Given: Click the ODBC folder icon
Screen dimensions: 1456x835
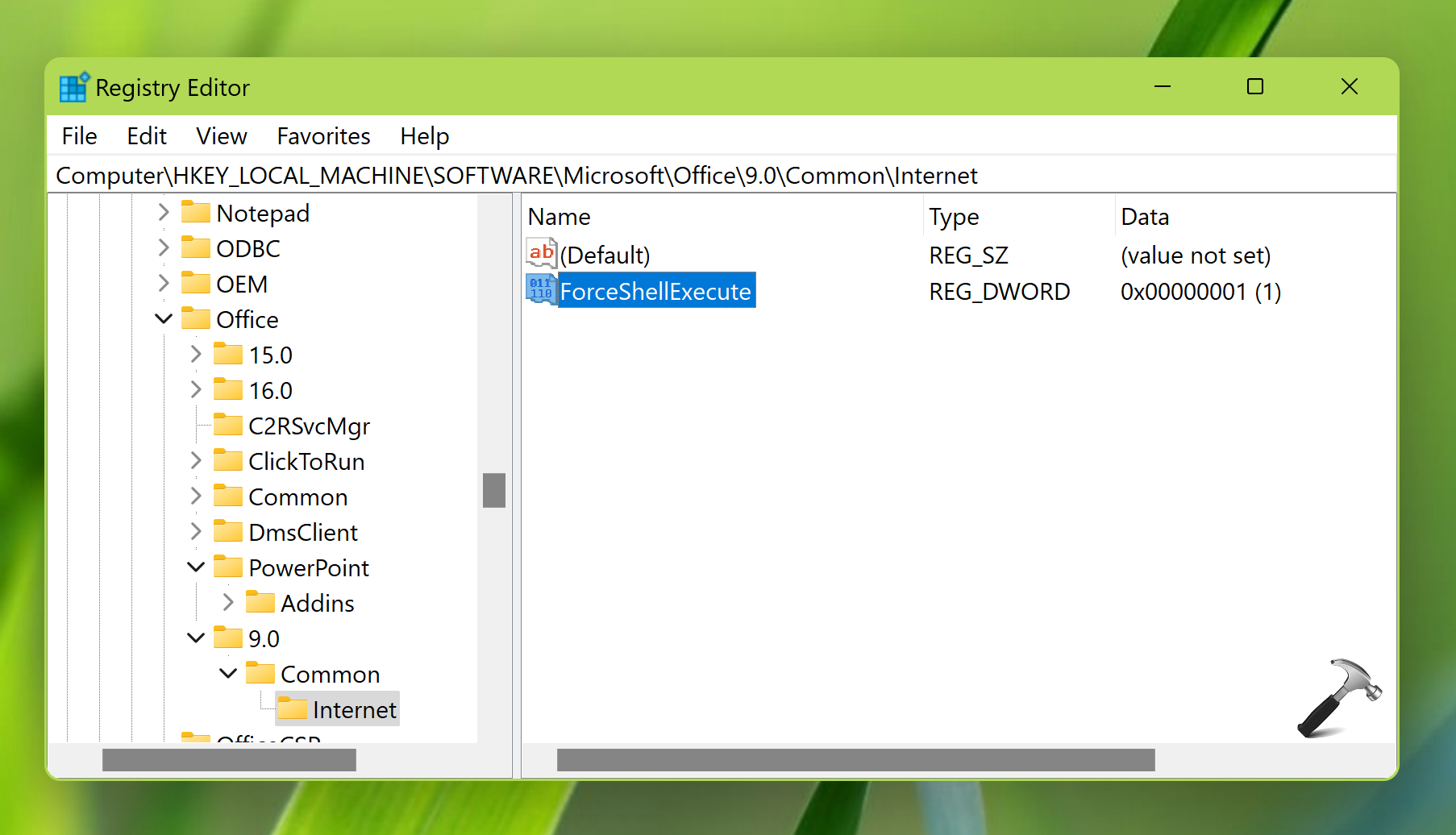Looking at the screenshot, I should click(x=196, y=248).
